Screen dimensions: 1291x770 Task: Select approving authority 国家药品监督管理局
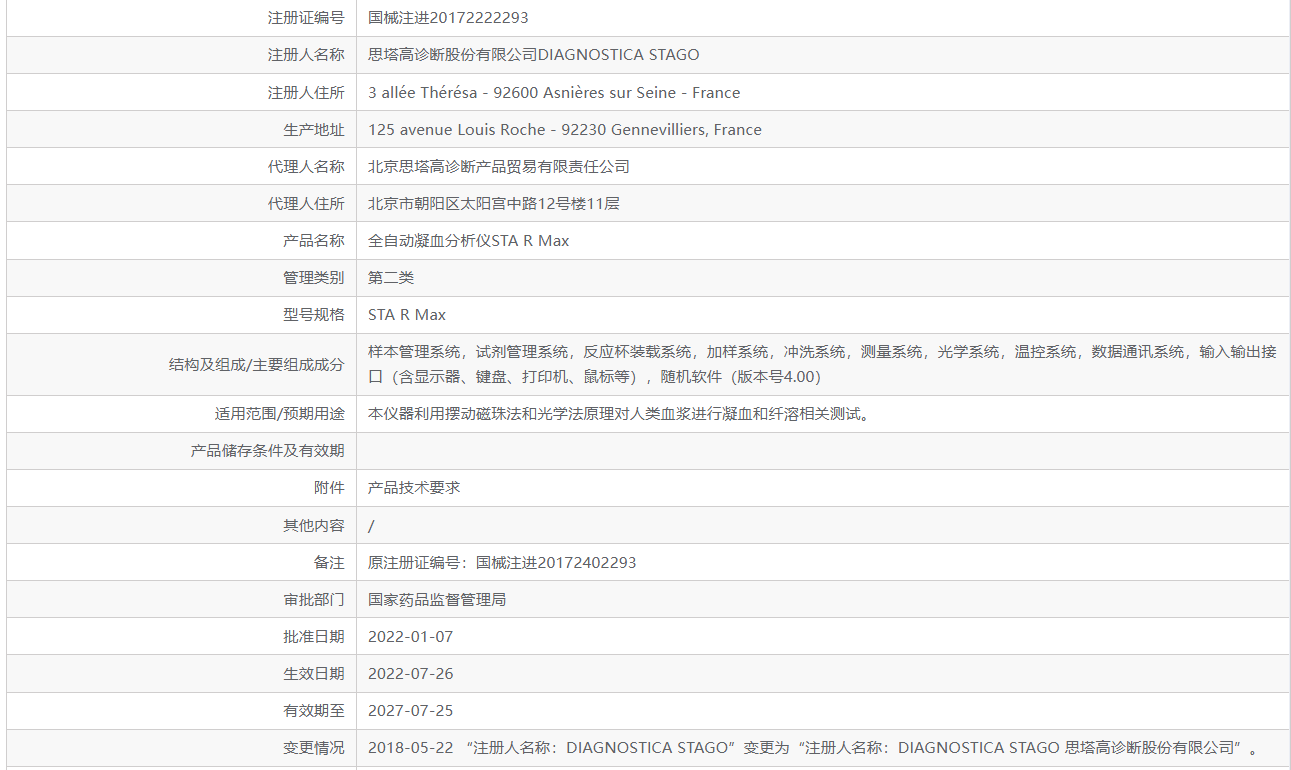click(437, 599)
